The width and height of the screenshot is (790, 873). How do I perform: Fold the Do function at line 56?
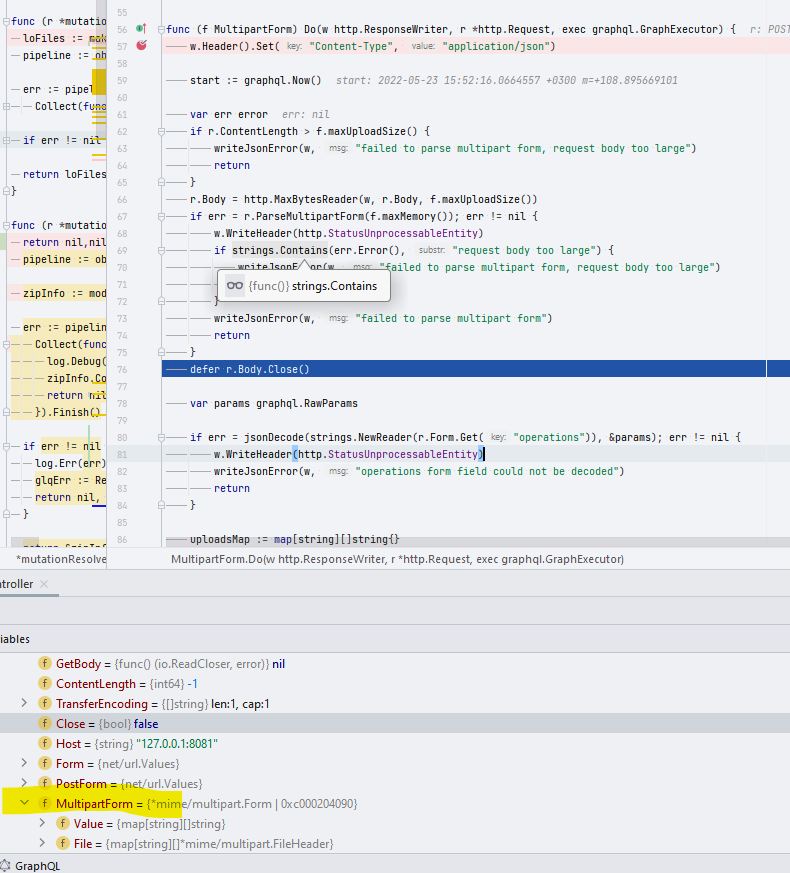point(161,29)
